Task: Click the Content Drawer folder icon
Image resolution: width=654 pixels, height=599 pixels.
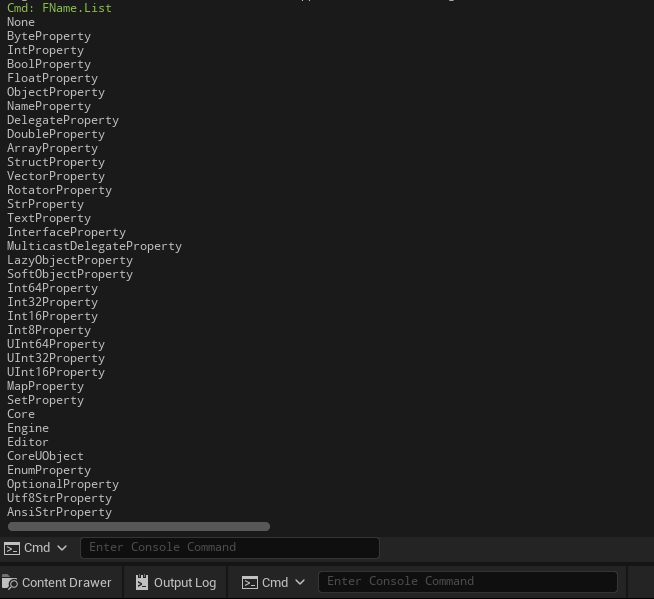Action: point(10,582)
